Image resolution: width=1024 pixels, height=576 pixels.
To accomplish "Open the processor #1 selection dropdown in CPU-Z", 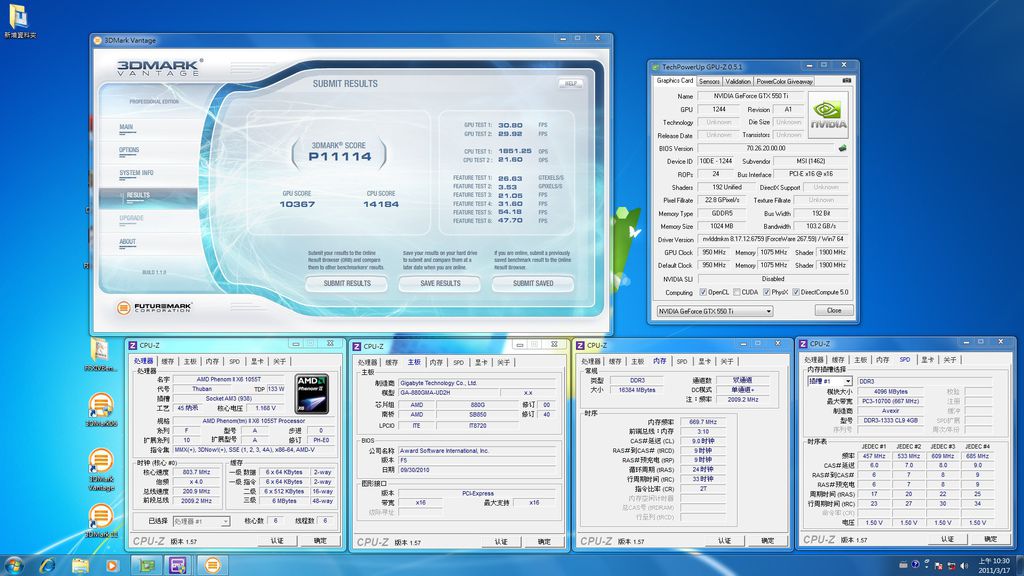I will pos(201,521).
